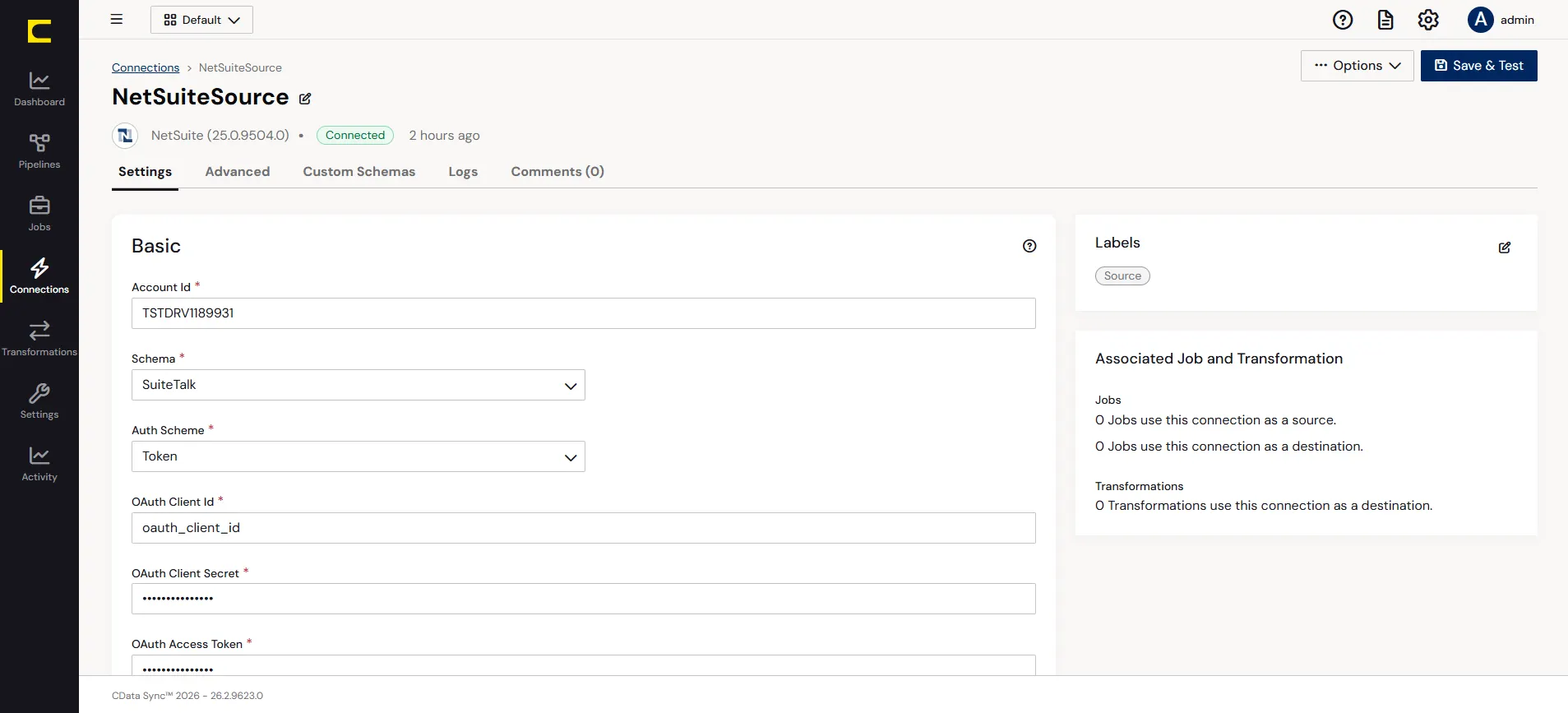1568x713 pixels.
Task: Open Settings wrench in sidebar
Action: pos(39,401)
